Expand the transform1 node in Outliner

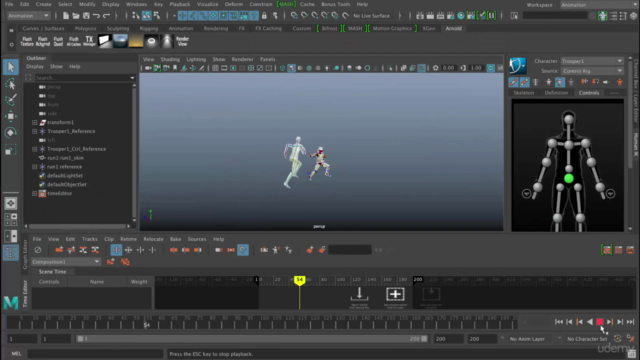tap(34, 122)
